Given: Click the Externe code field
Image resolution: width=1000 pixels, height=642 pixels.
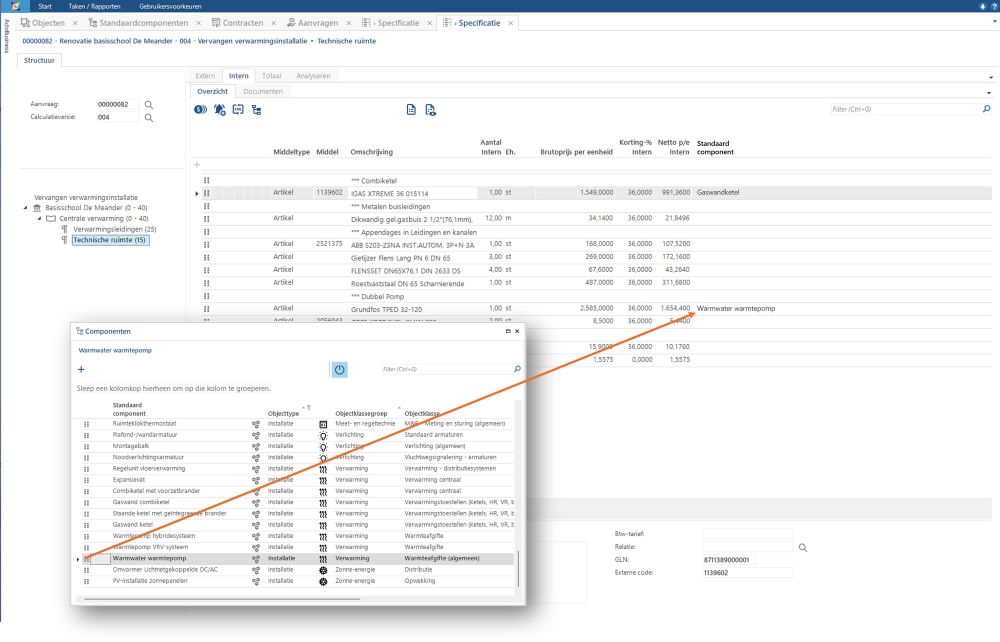Looking at the screenshot, I should (747, 573).
